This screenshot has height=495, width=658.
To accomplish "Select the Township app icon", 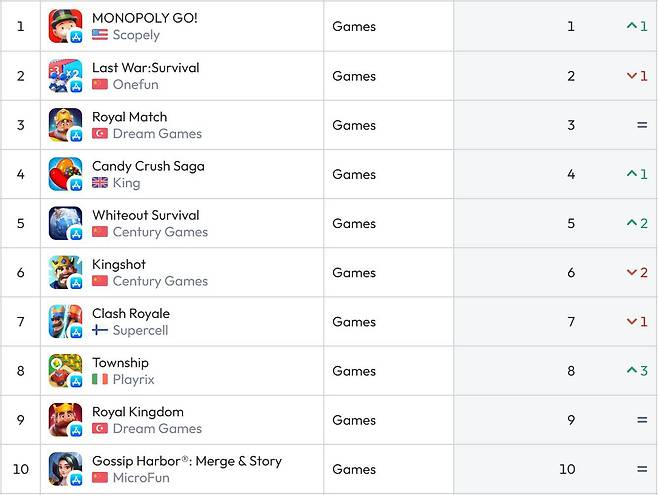I will (x=65, y=371).
